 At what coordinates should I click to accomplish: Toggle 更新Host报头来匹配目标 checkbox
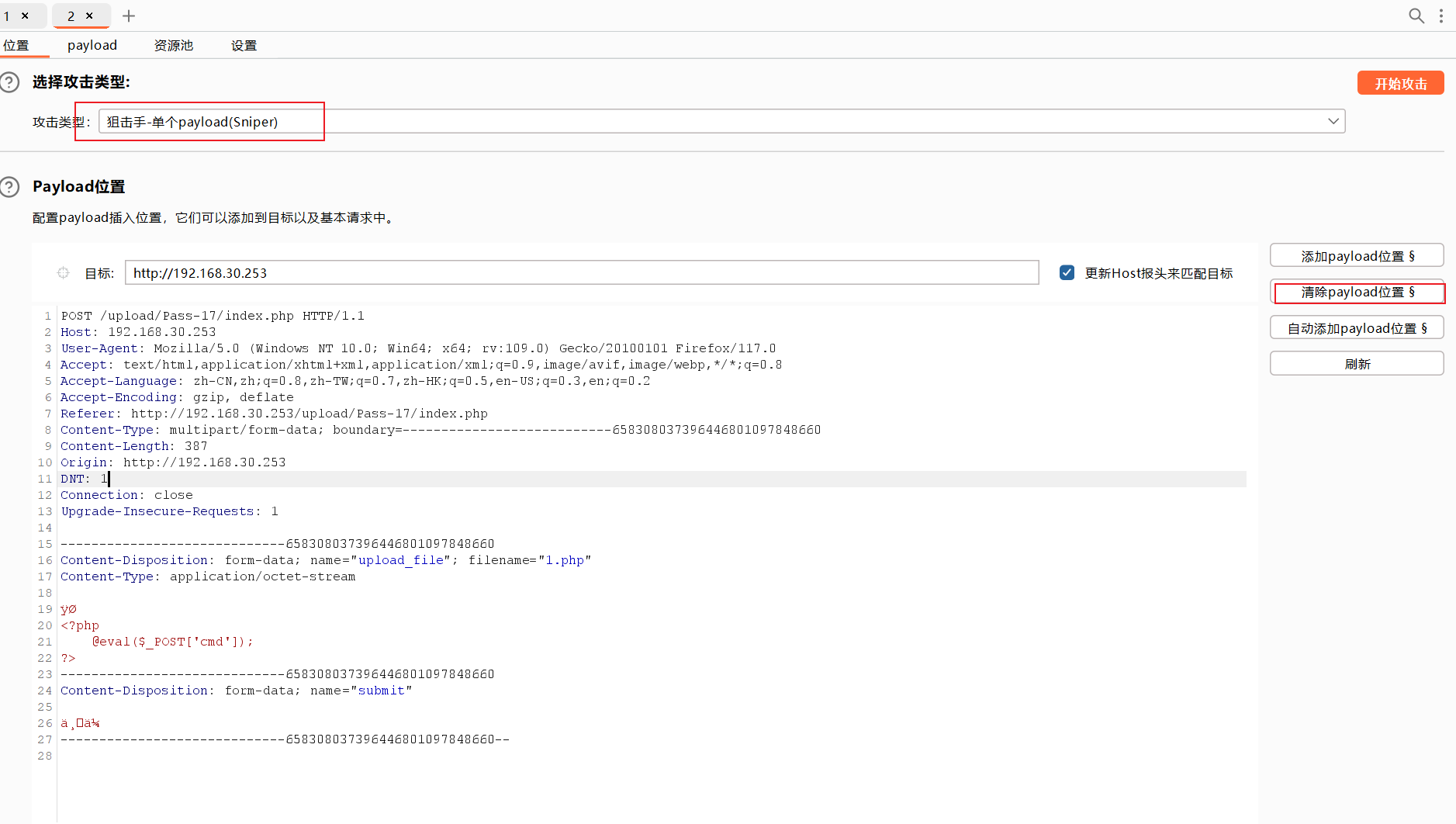[x=1067, y=273]
